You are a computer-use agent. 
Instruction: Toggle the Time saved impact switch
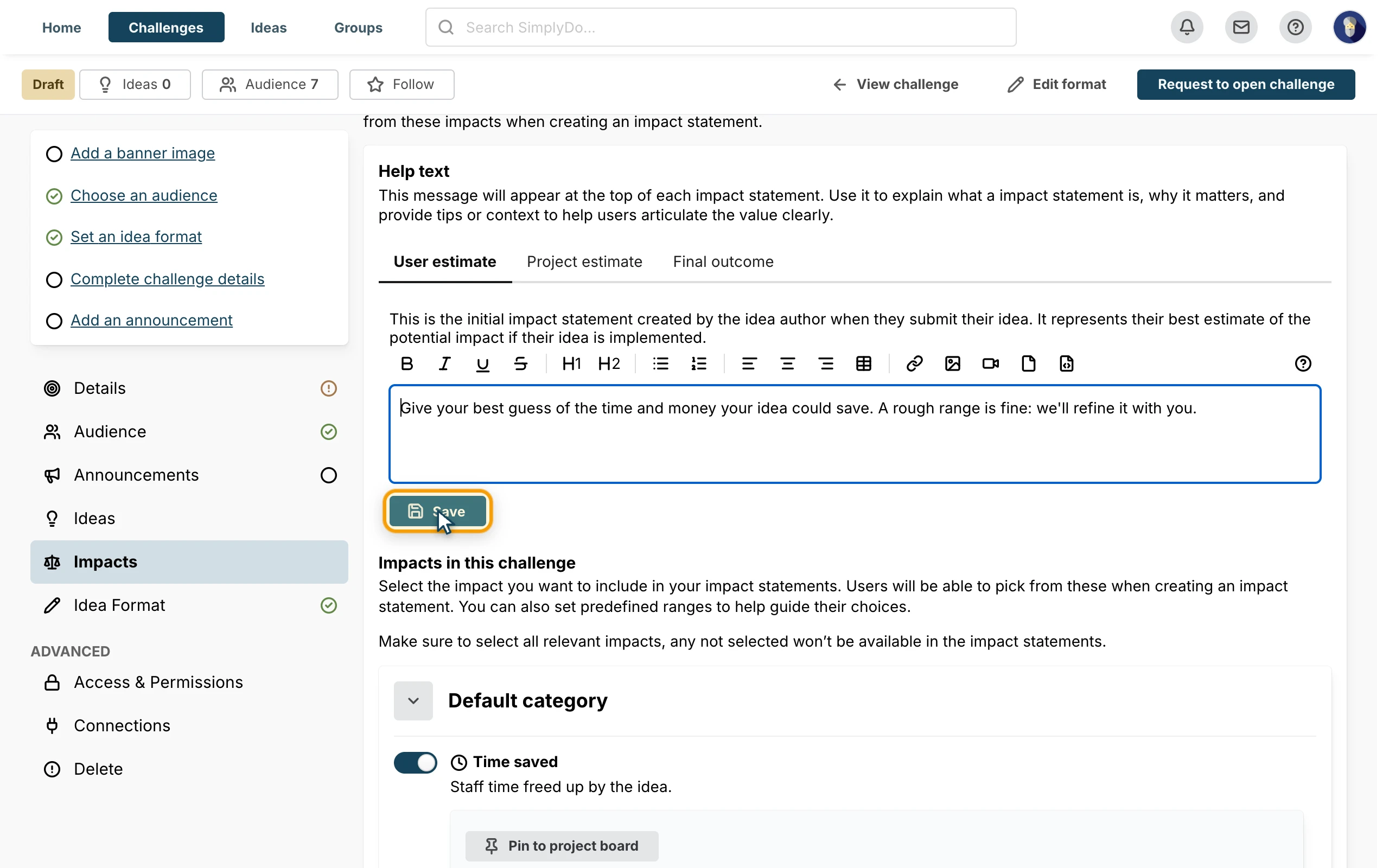click(415, 762)
